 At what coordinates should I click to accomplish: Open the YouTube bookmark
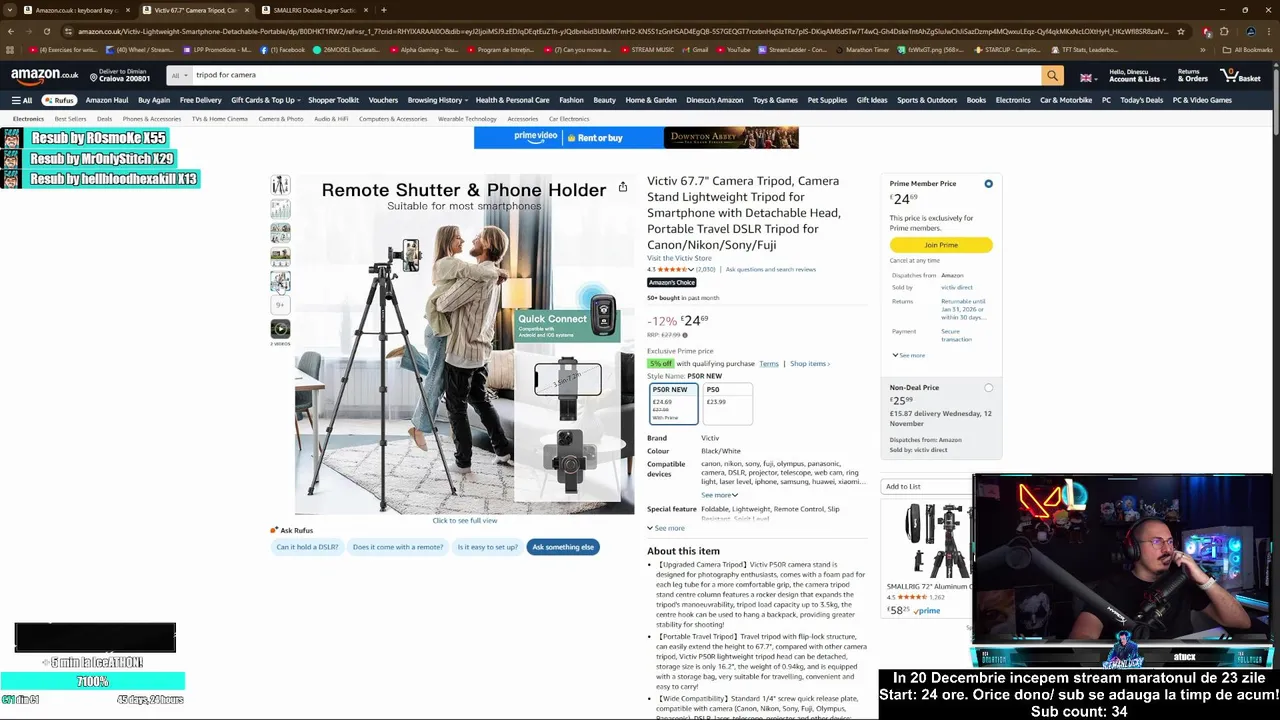pyautogui.click(x=733, y=49)
